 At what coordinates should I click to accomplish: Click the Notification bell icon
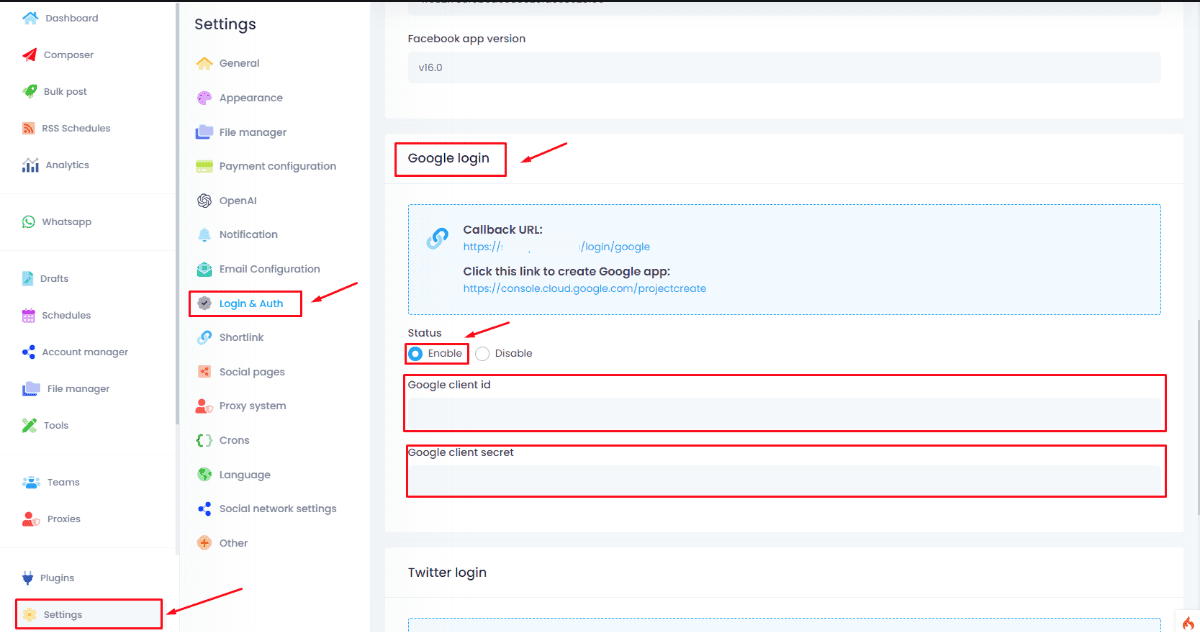pos(204,234)
